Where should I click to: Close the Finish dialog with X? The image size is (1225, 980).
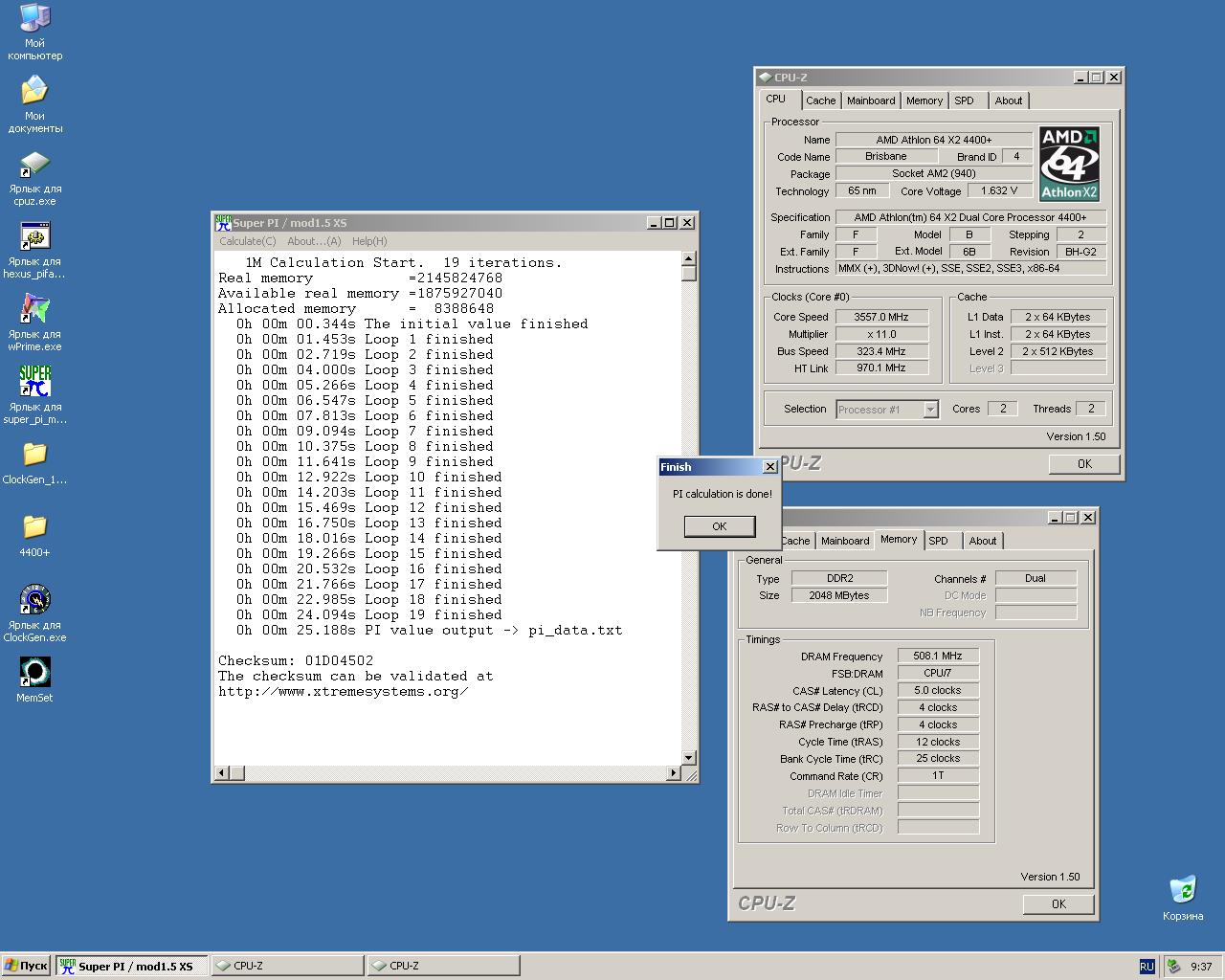[x=769, y=467]
